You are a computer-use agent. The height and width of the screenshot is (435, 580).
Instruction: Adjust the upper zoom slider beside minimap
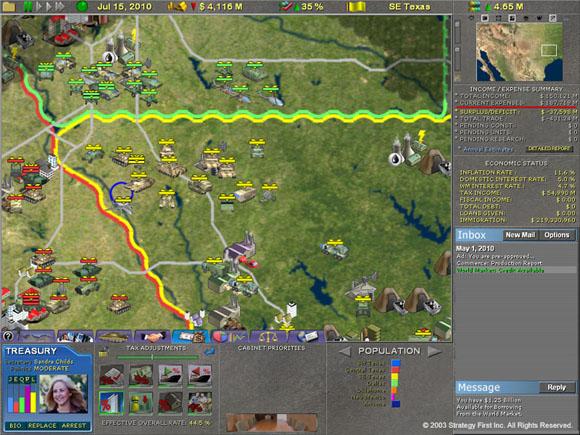click(458, 31)
